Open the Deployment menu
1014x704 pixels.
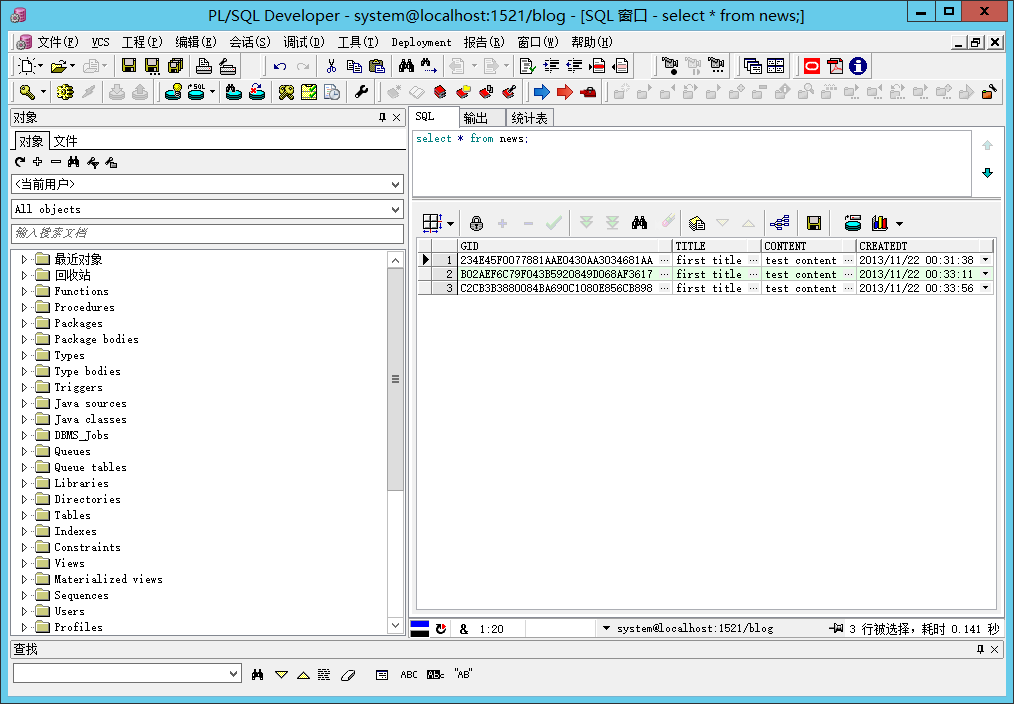point(421,42)
